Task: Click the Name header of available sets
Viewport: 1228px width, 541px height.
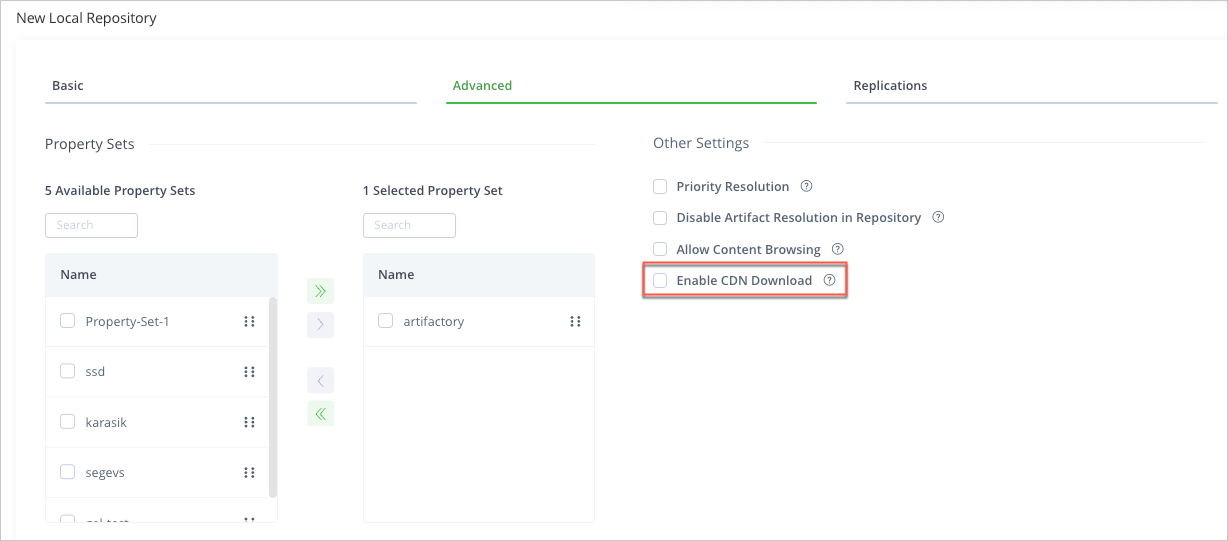Action: 78,274
